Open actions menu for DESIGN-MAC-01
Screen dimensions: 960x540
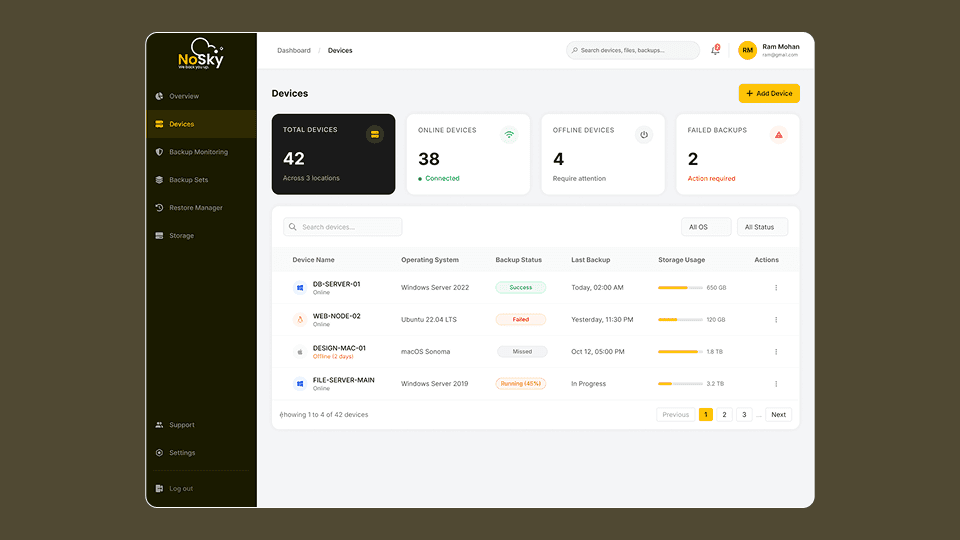(776, 351)
